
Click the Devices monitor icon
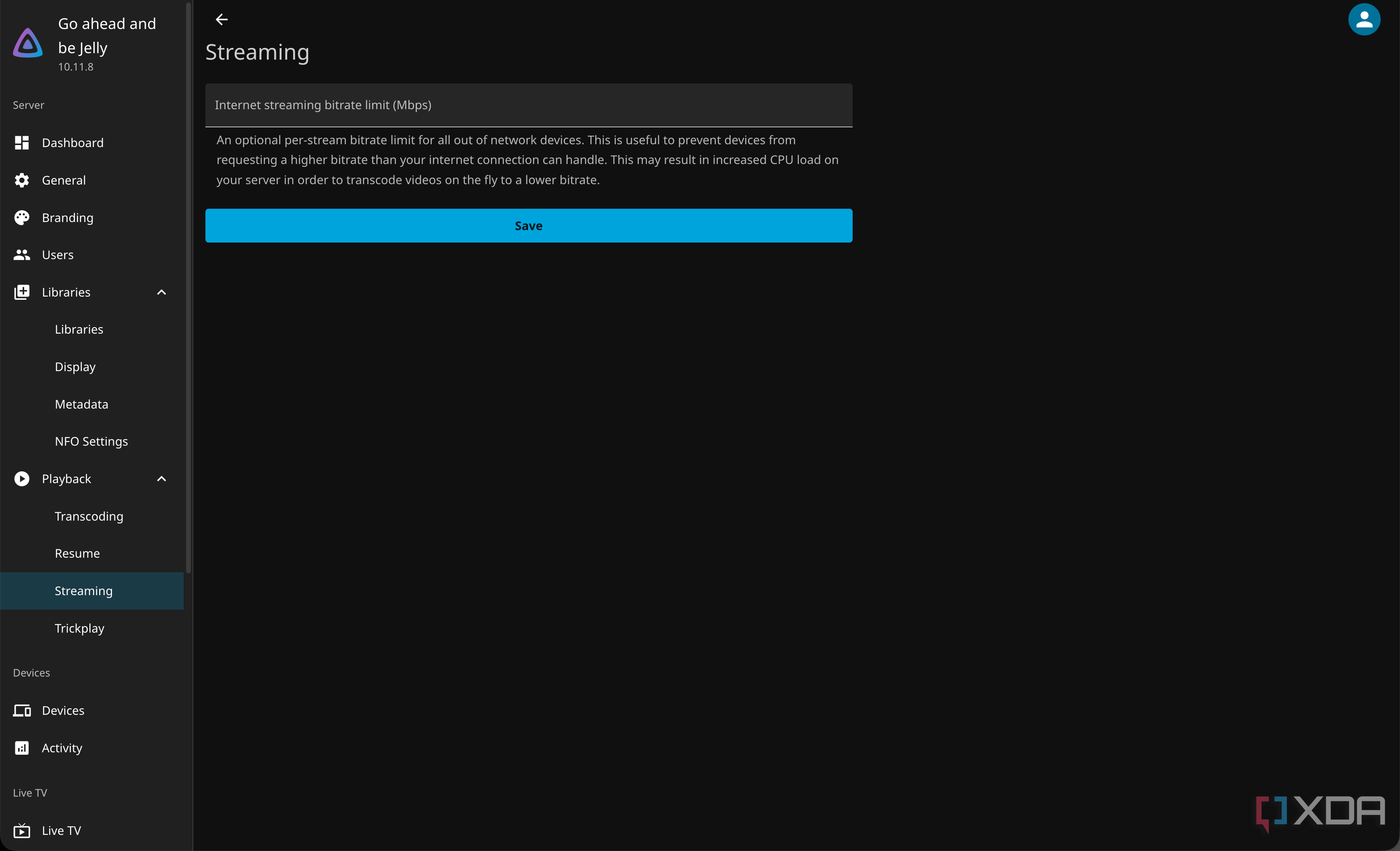[22, 711]
